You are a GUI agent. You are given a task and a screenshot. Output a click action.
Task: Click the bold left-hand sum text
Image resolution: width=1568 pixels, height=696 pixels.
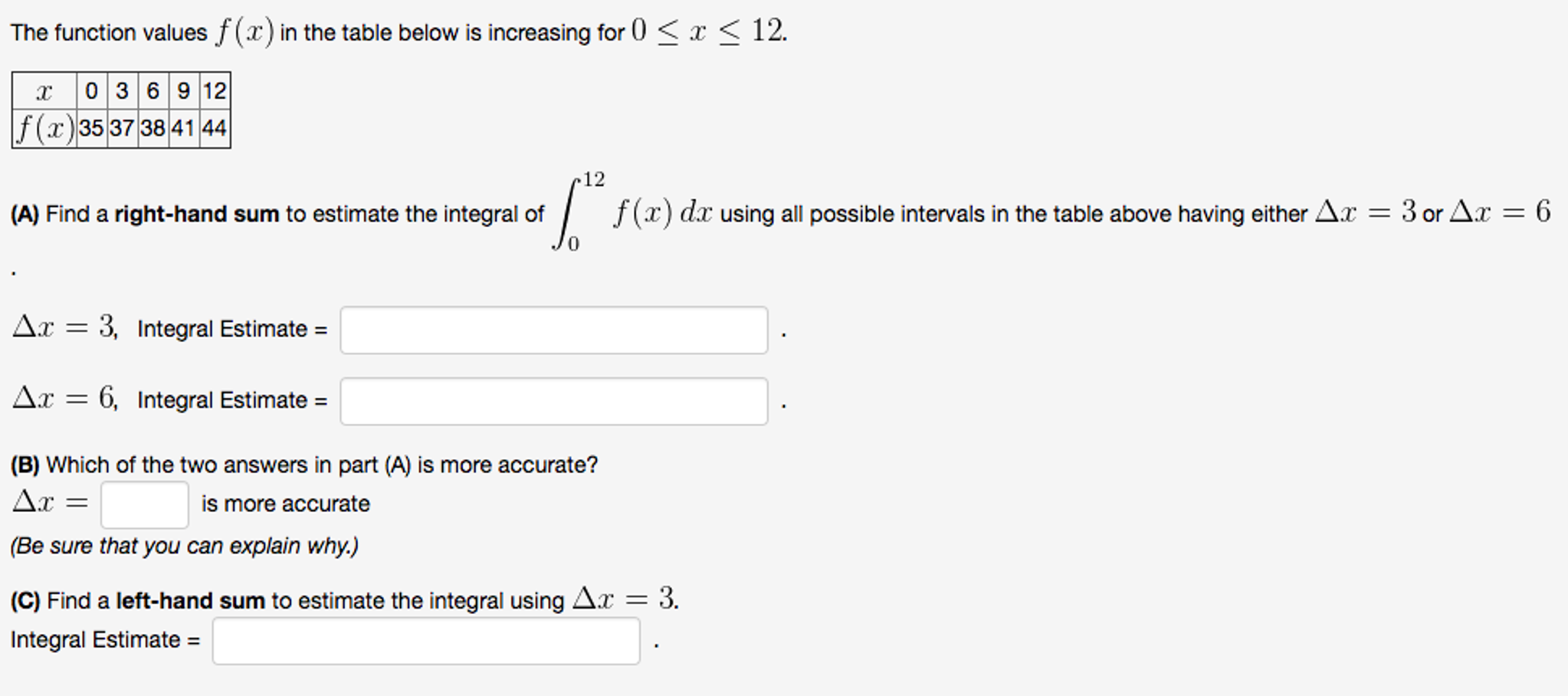192,600
